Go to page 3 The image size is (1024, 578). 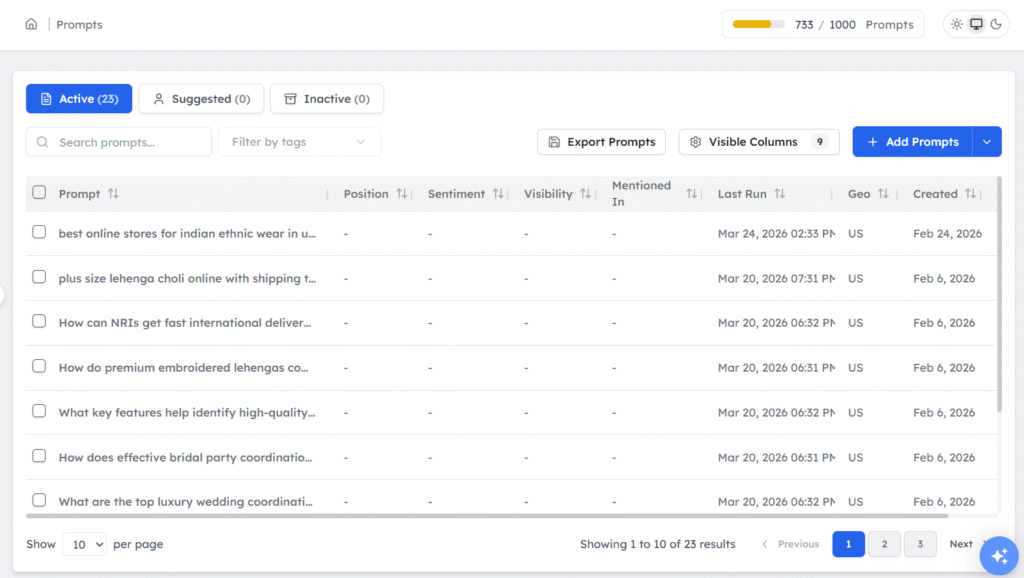[x=920, y=544]
